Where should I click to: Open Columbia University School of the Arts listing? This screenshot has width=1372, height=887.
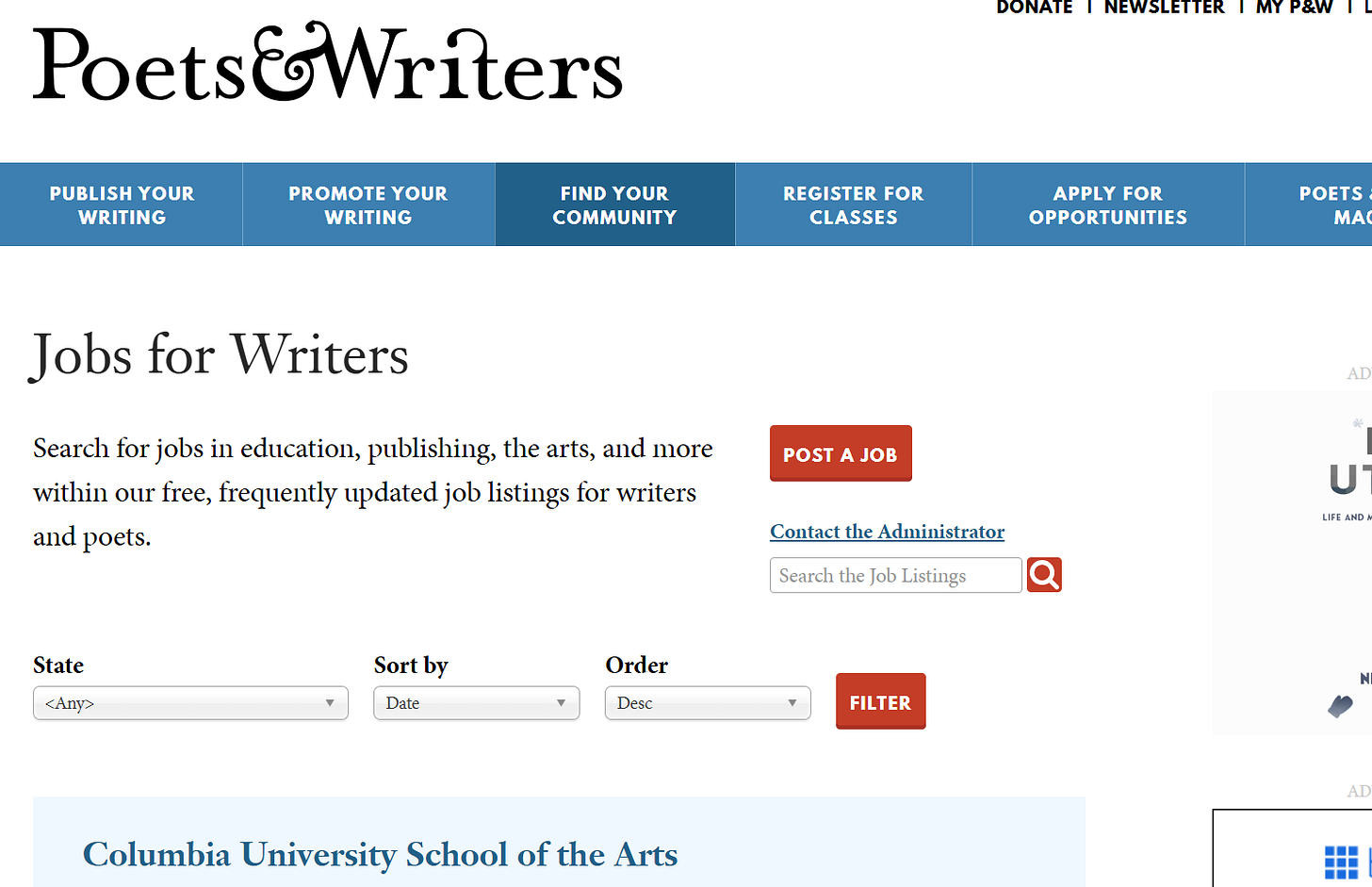pyautogui.click(x=380, y=854)
